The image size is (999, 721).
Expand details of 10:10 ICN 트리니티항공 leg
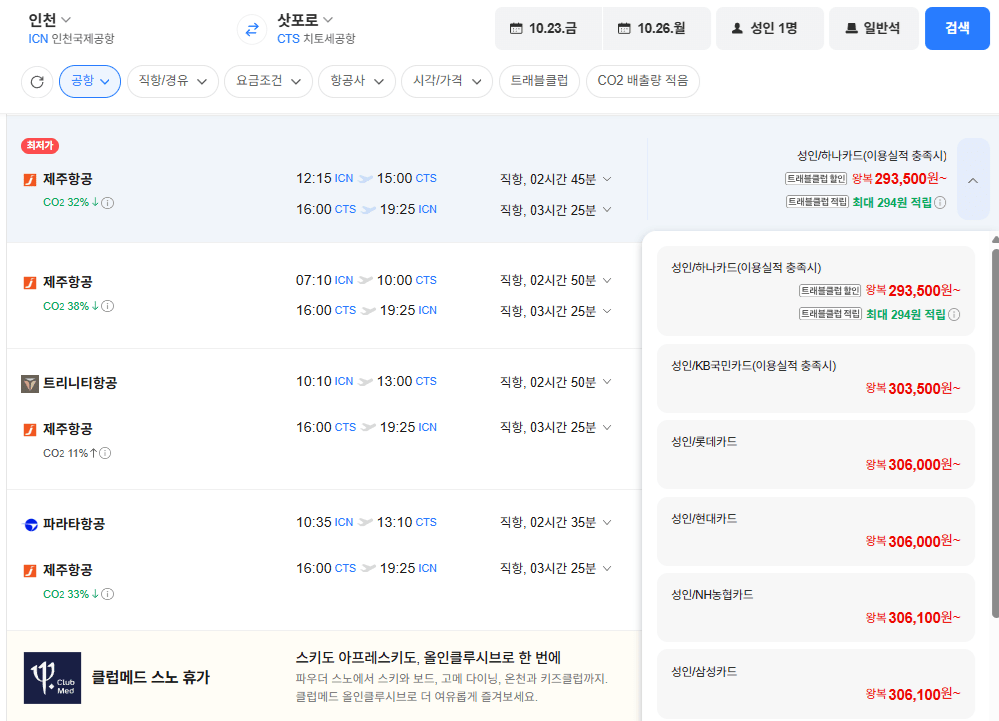[607, 382]
